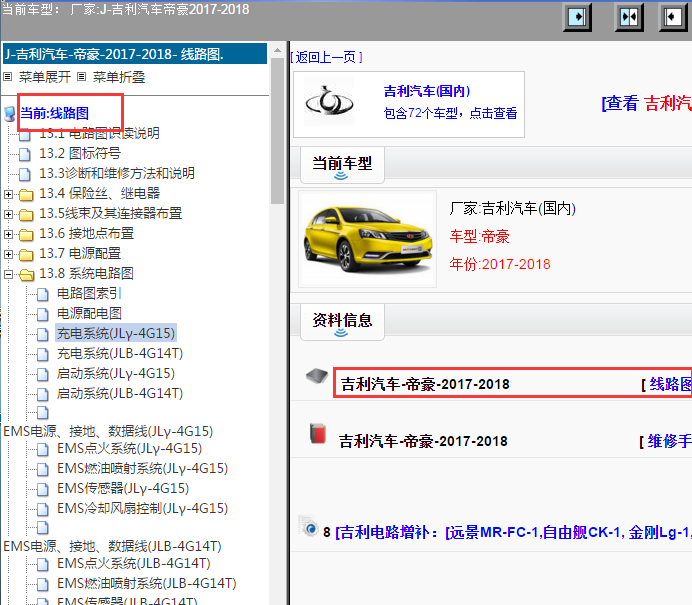The height and width of the screenshot is (605, 692).
Task: Open EMS电源、接地、数据线(JLB-4G14T) item
Action: tap(113, 546)
